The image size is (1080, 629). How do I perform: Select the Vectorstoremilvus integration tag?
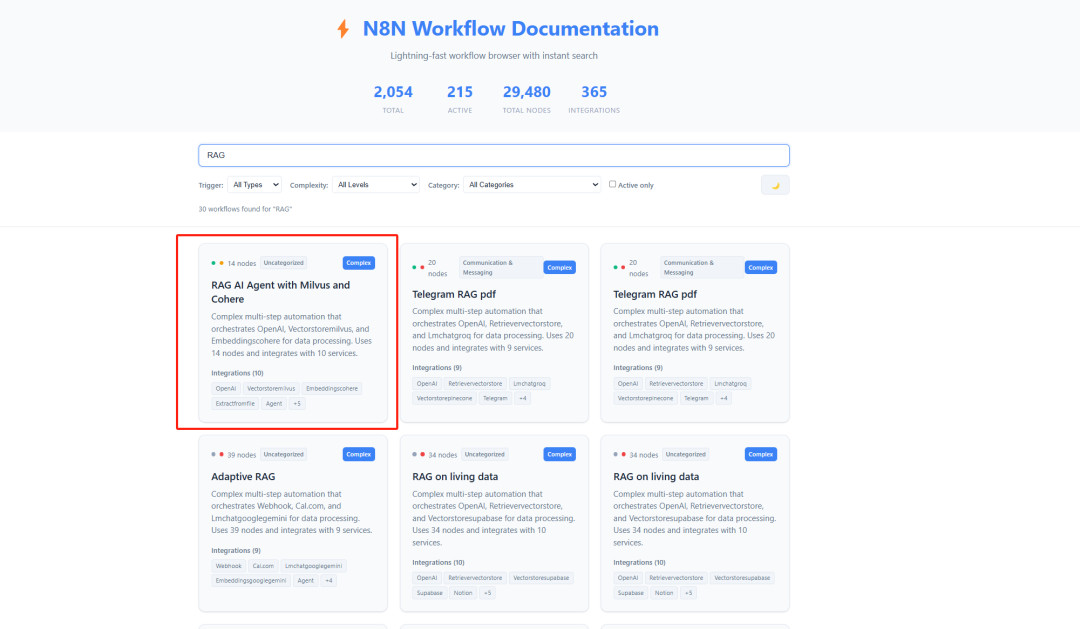(271, 389)
